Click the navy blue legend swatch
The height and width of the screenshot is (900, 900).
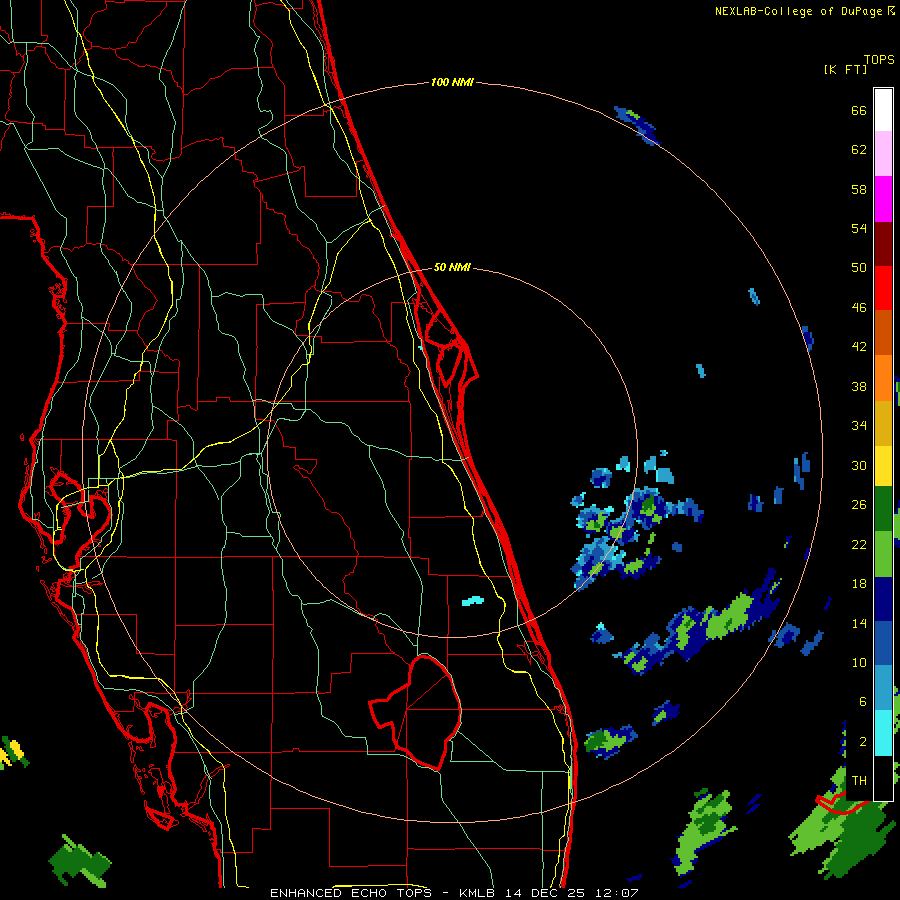pyautogui.click(x=883, y=599)
